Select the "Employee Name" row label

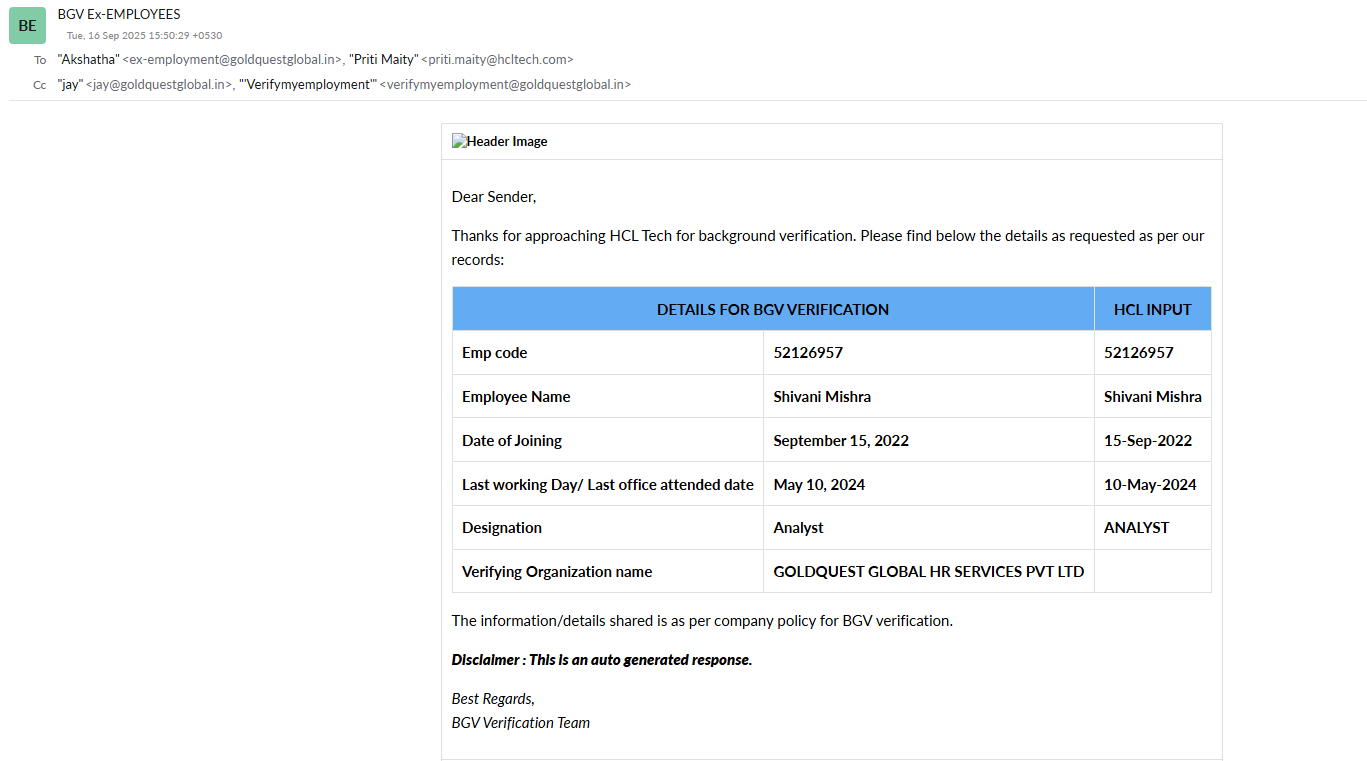pyautogui.click(x=516, y=397)
